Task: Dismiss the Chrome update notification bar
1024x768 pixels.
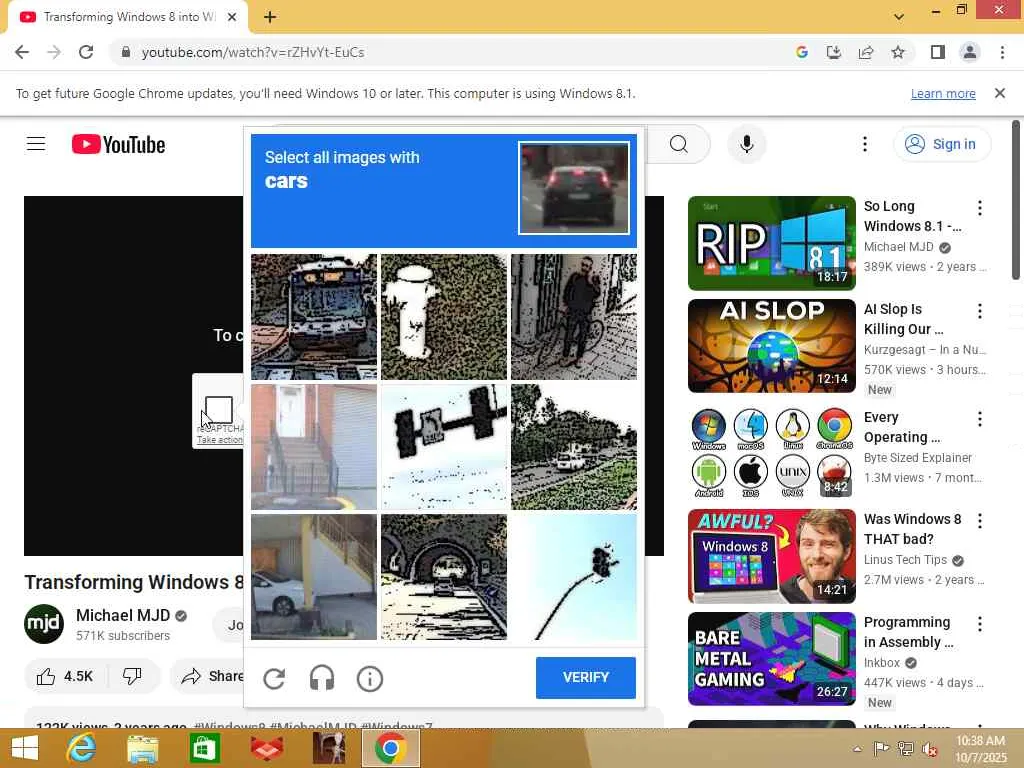Action: [x=1000, y=93]
